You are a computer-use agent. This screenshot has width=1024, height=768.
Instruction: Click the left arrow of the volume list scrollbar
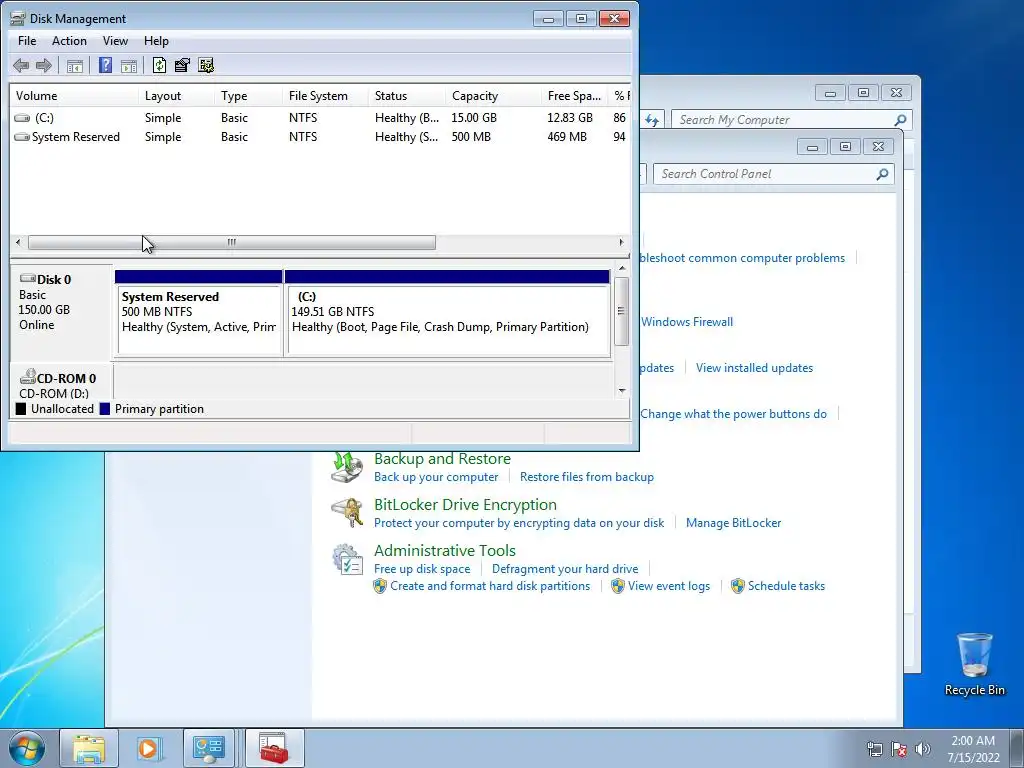(18, 242)
